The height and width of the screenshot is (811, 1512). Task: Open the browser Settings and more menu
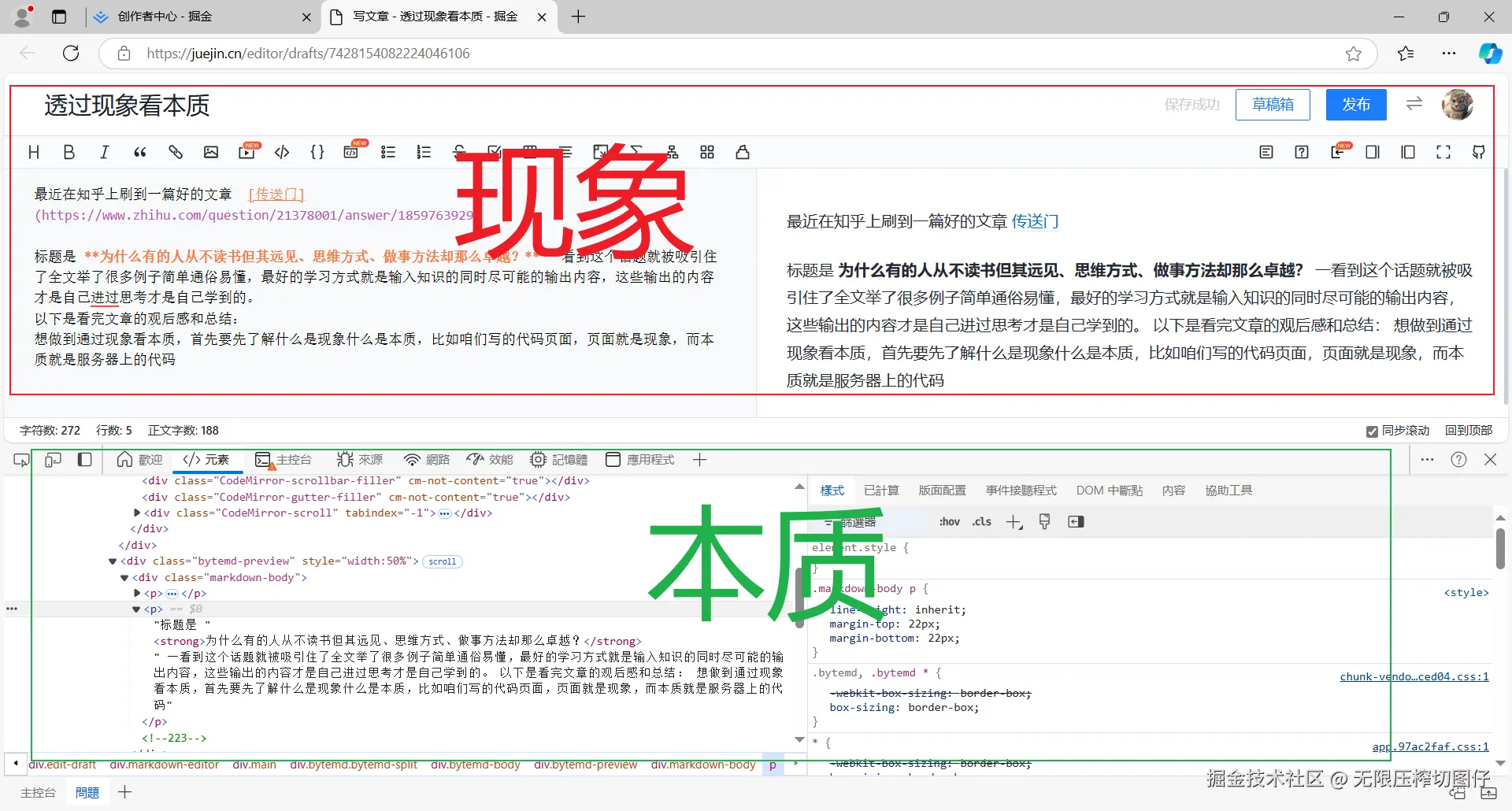click(1449, 53)
